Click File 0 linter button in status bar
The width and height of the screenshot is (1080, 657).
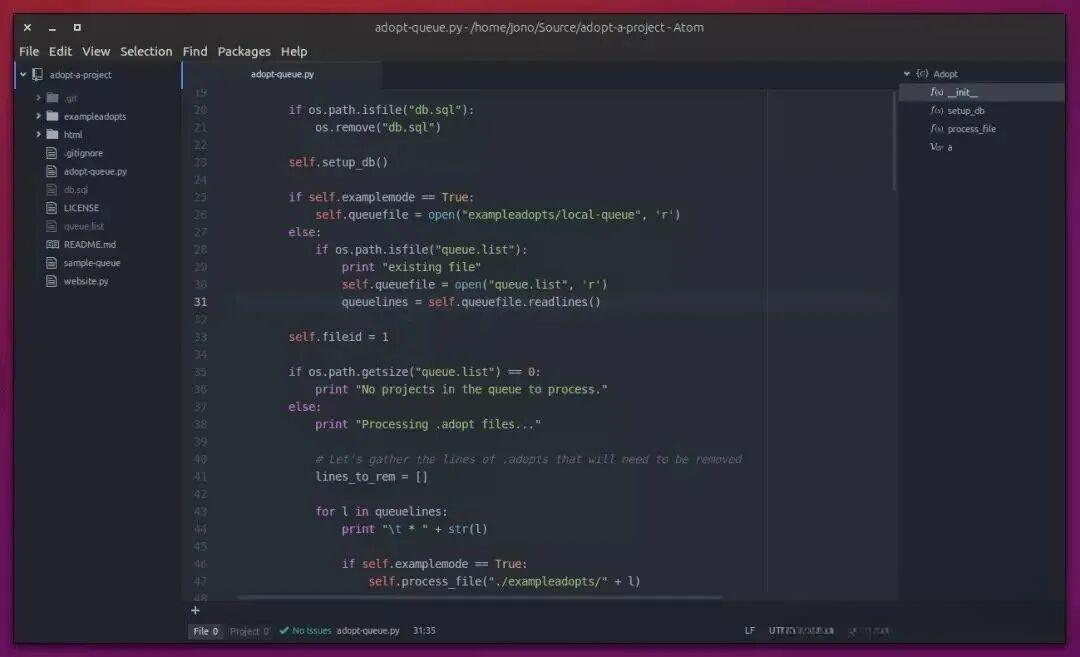point(205,631)
